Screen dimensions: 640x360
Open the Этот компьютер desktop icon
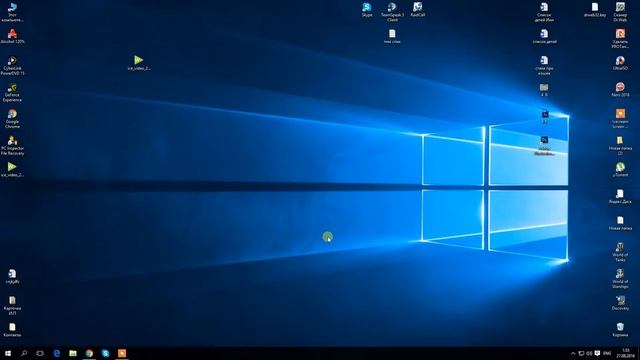12,12
